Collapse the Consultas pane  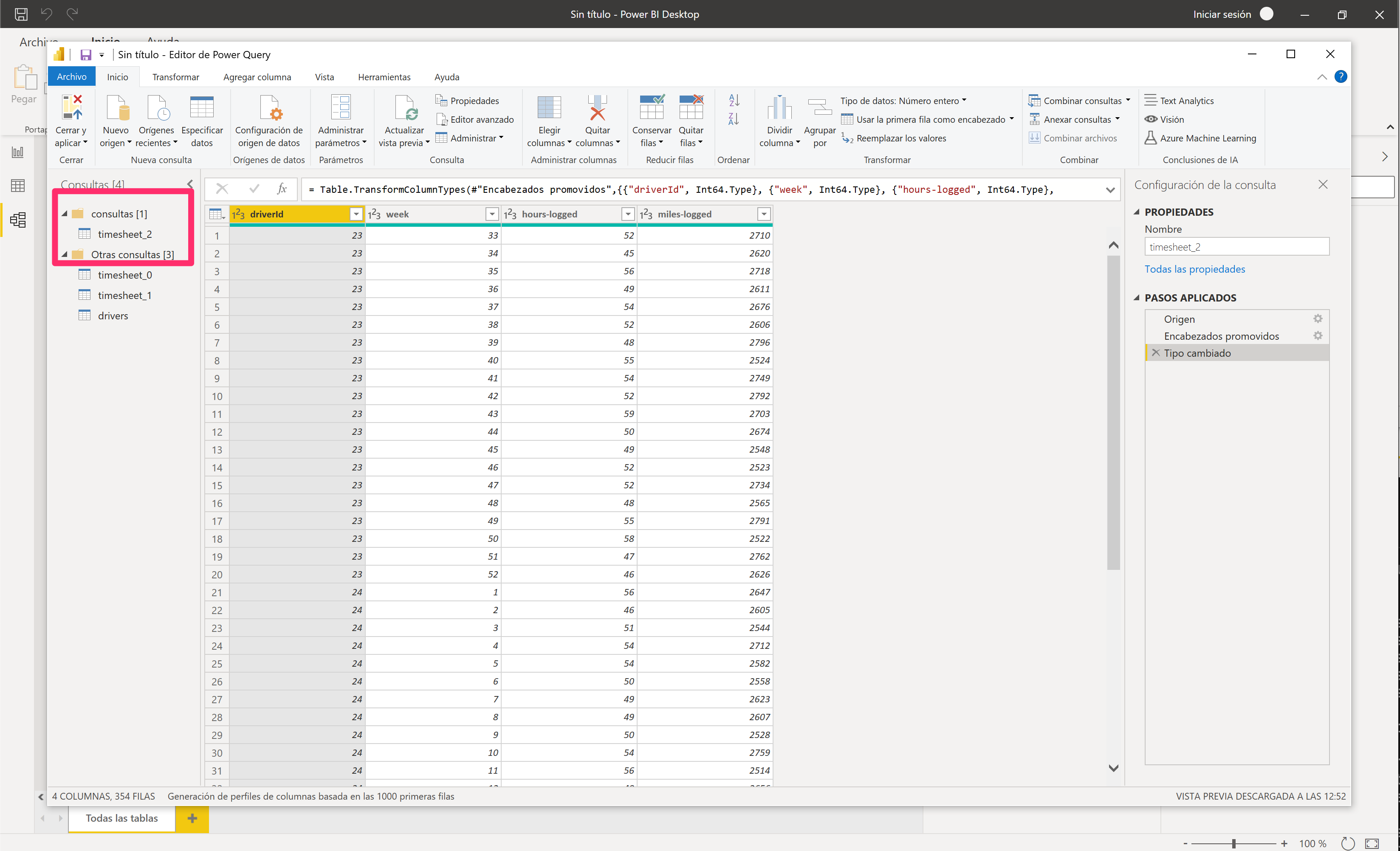pos(190,184)
